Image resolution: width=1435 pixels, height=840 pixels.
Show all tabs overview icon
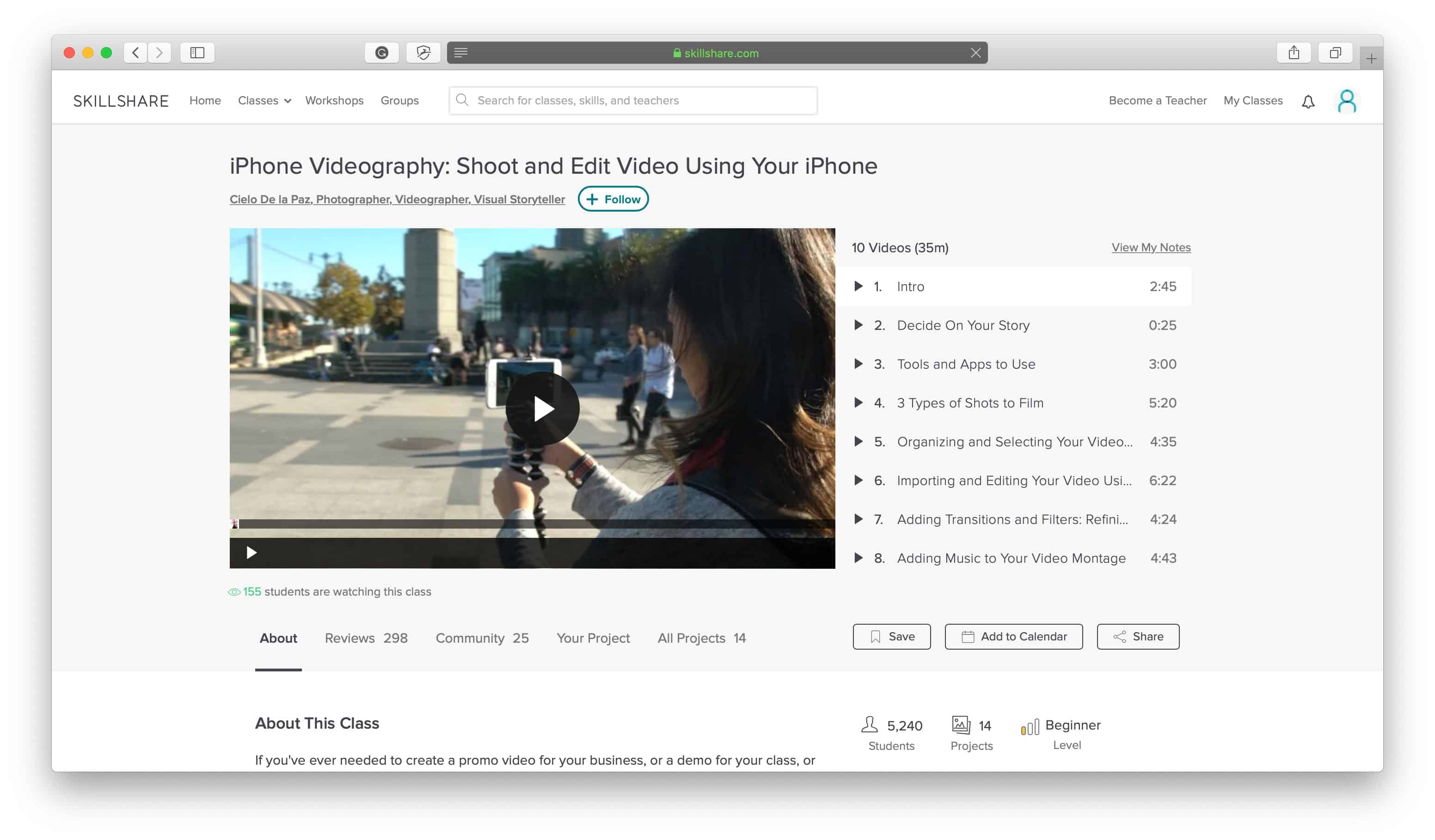(1335, 53)
